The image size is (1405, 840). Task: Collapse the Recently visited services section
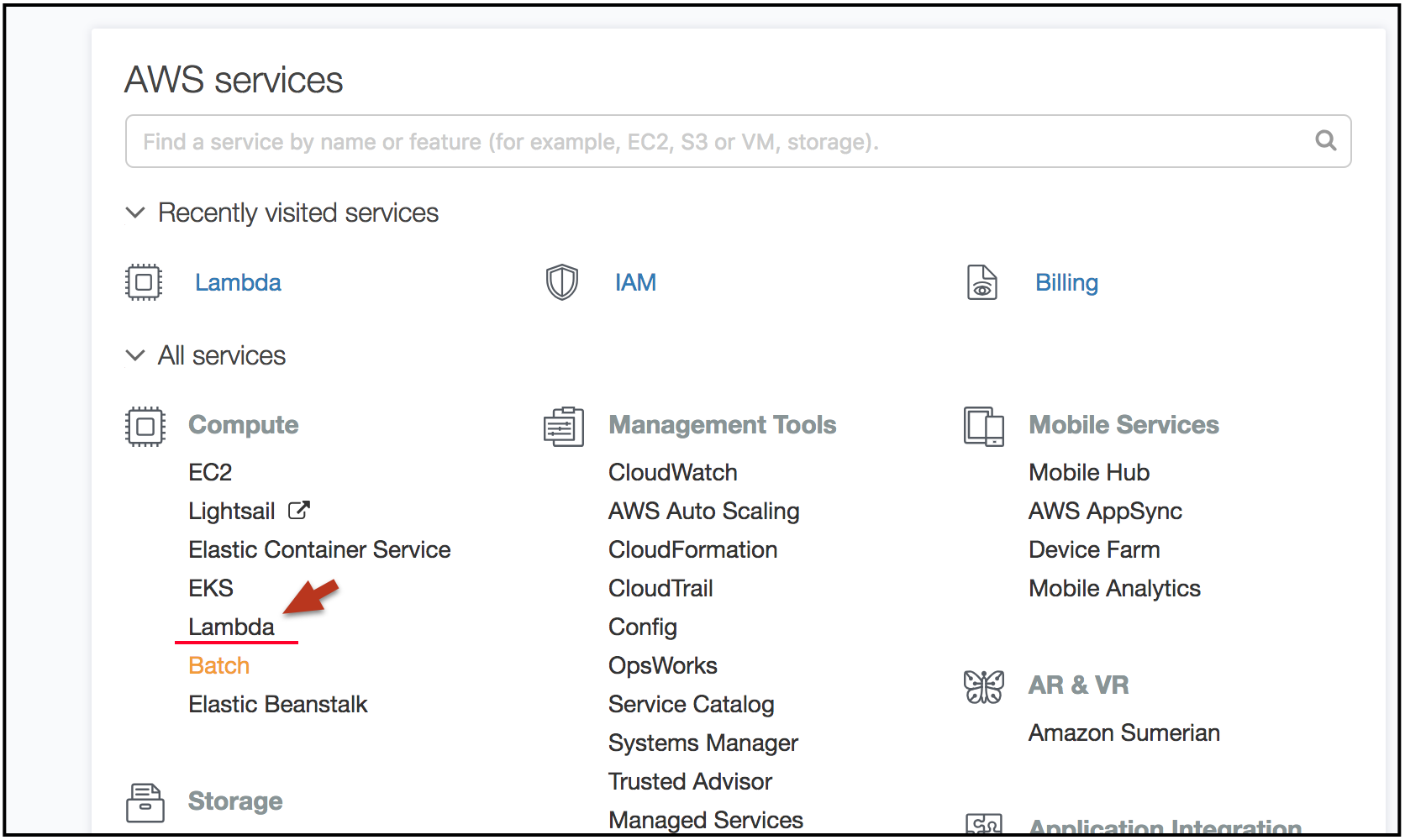click(x=135, y=213)
